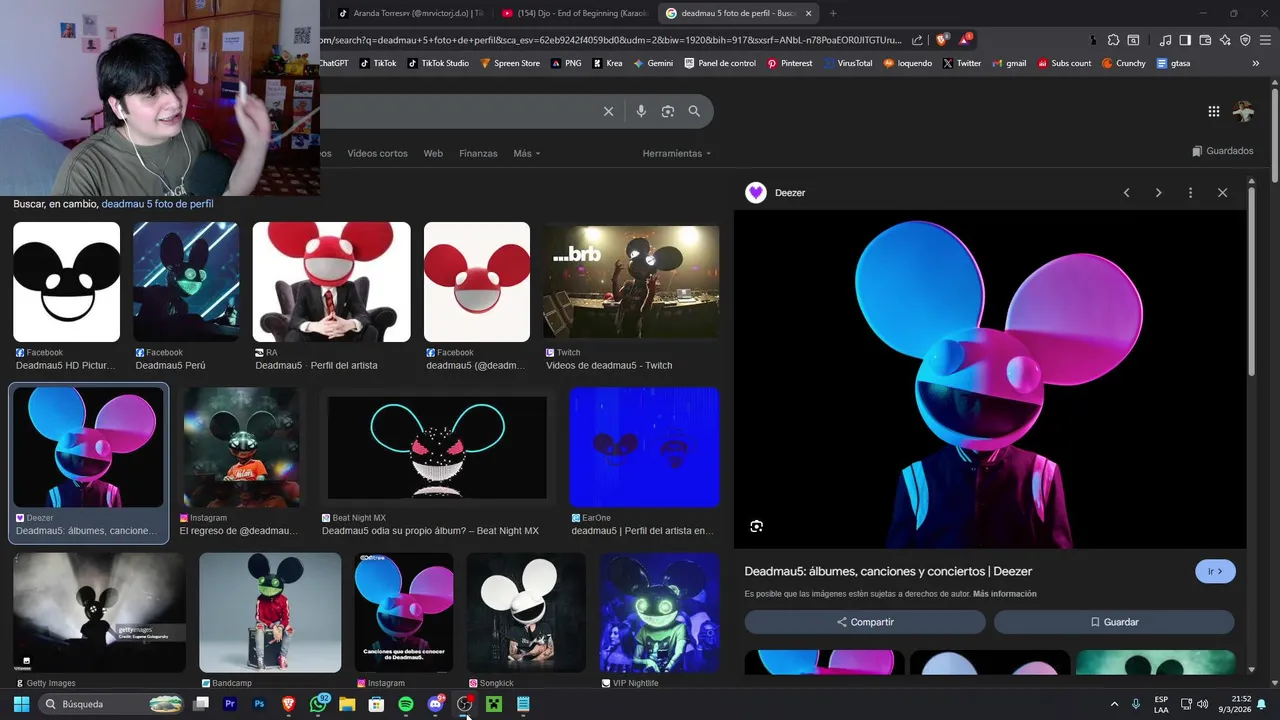Expand bookmarks bar overflow chevron
The image size is (1280, 720).
click(1256, 63)
